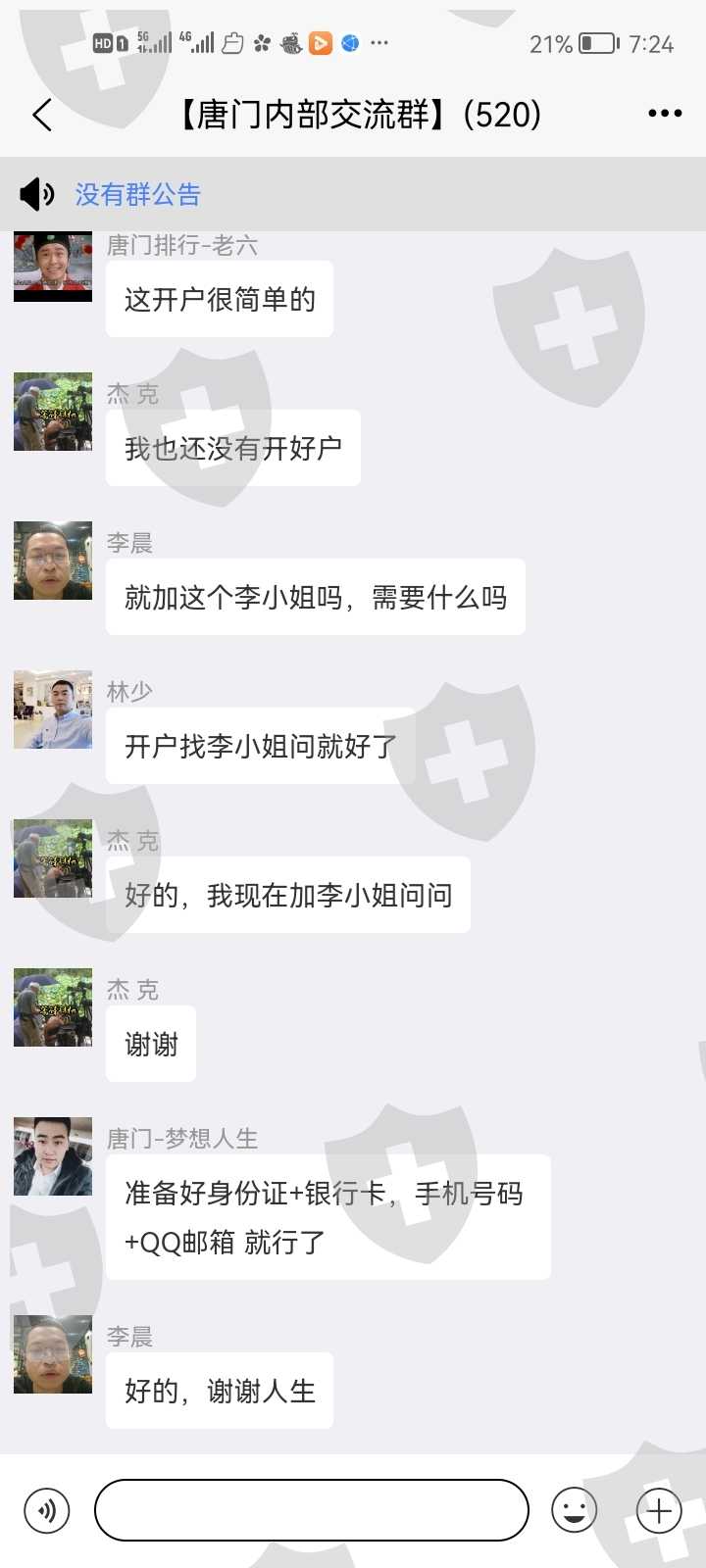Tap the 谢谢 message bubble
The height and width of the screenshot is (1568, 706).
pos(151,1044)
